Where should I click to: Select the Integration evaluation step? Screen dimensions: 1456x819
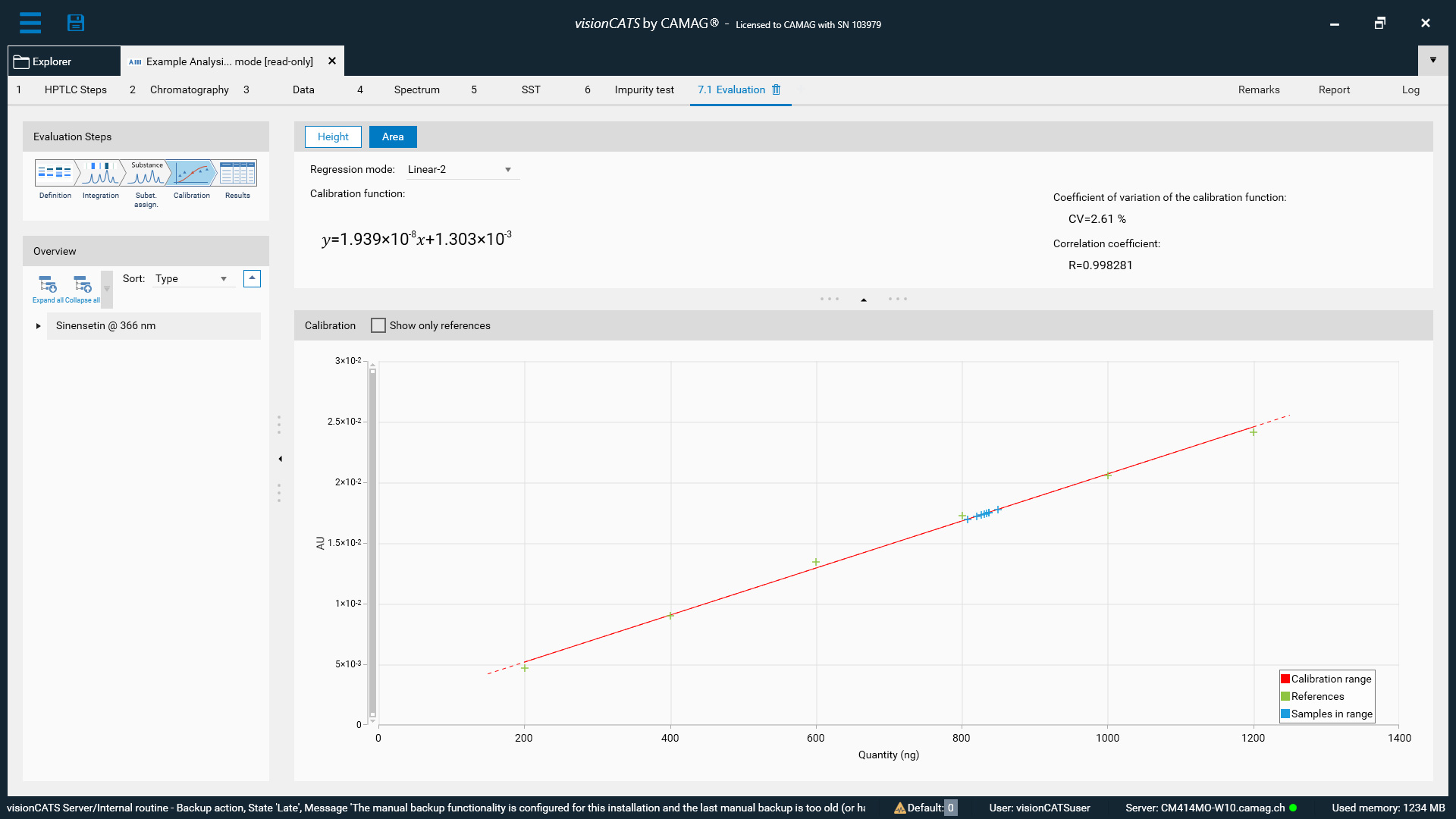(x=99, y=173)
